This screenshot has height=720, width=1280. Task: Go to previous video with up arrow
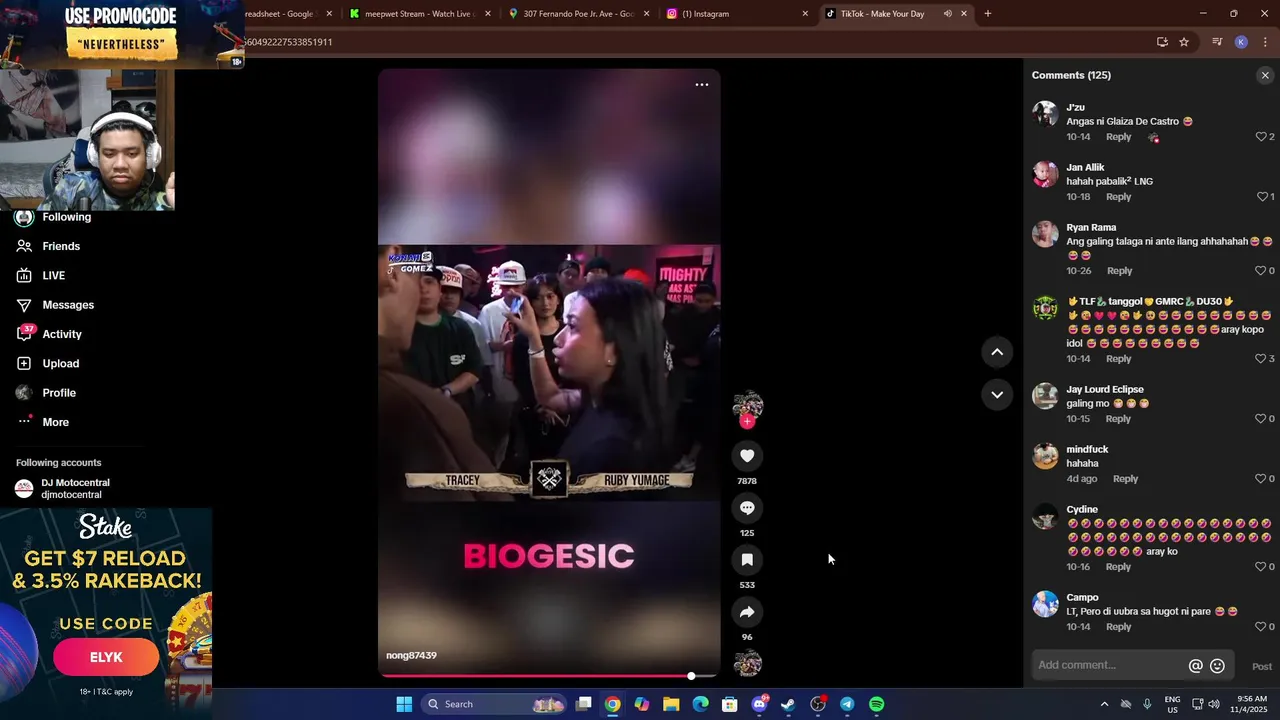pyautogui.click(x=997, y=352)
